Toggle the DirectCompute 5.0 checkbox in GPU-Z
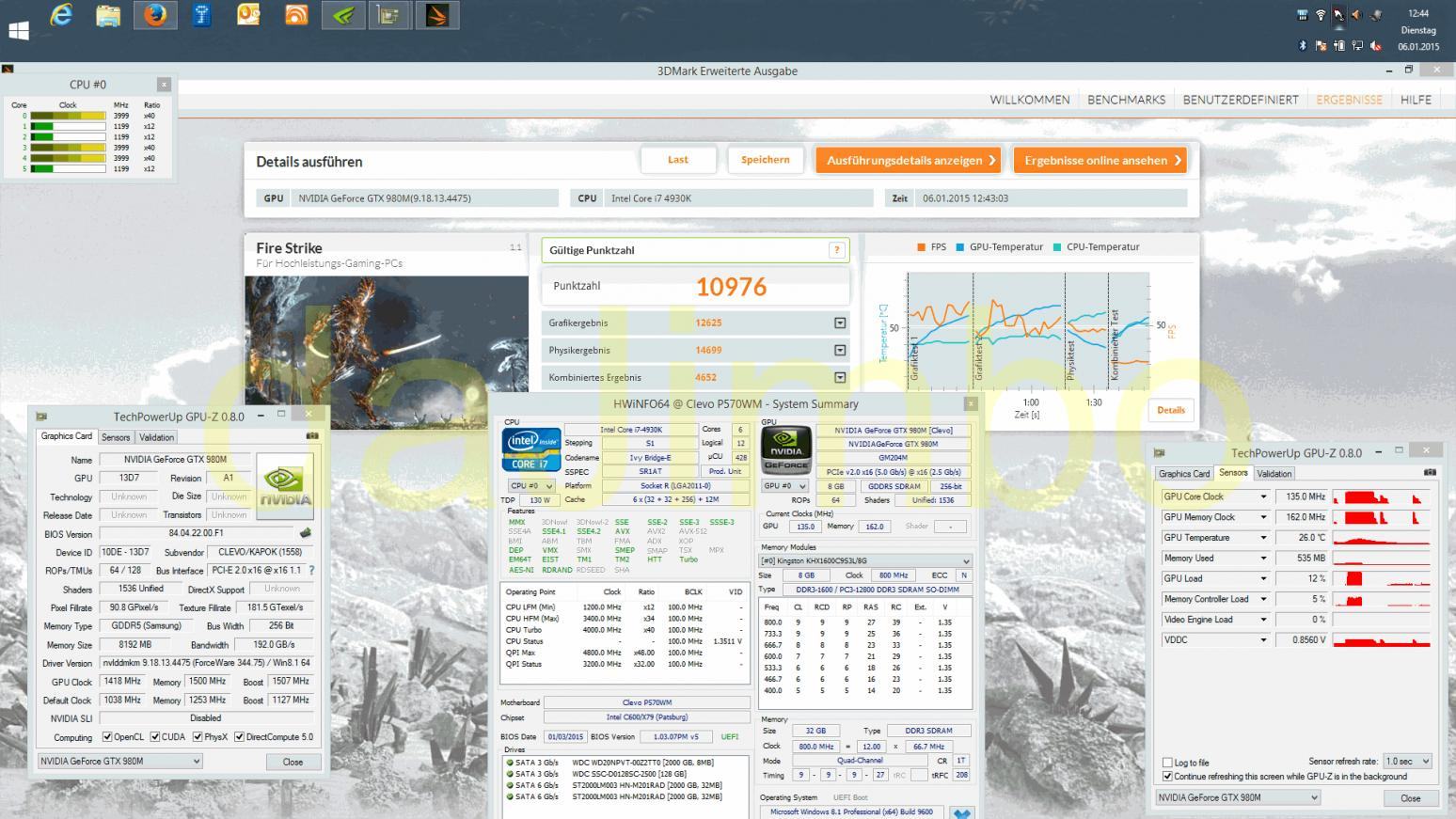The width and height of the screenshot is (1456, 819). pyautogui.click(x=240, y=737)
